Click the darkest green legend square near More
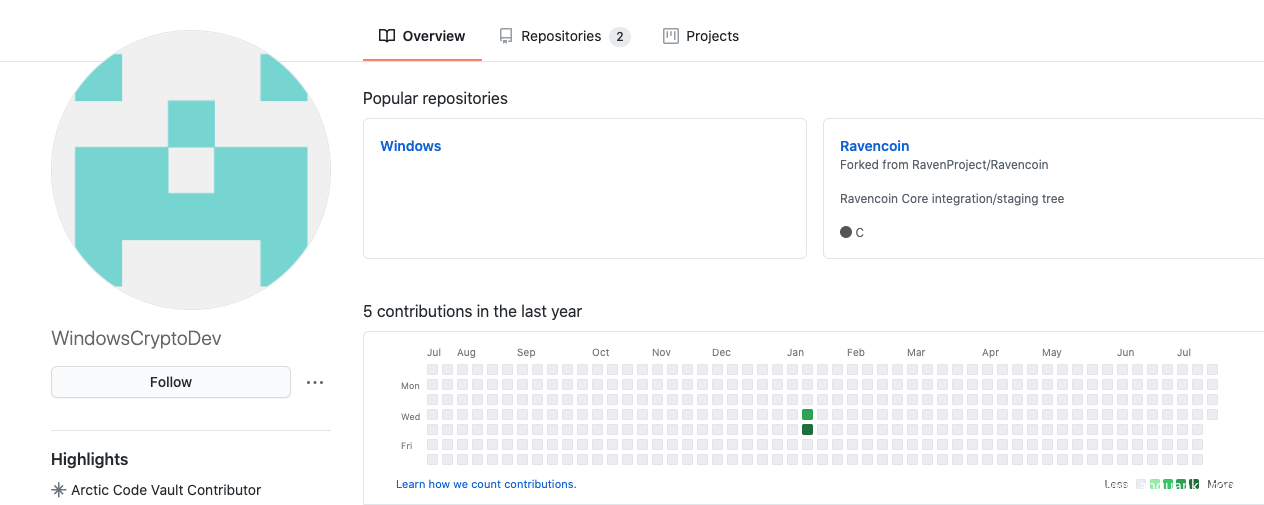Viewport: 1264px width, 505px height. pyautogui.click(x=1194, y=484)
